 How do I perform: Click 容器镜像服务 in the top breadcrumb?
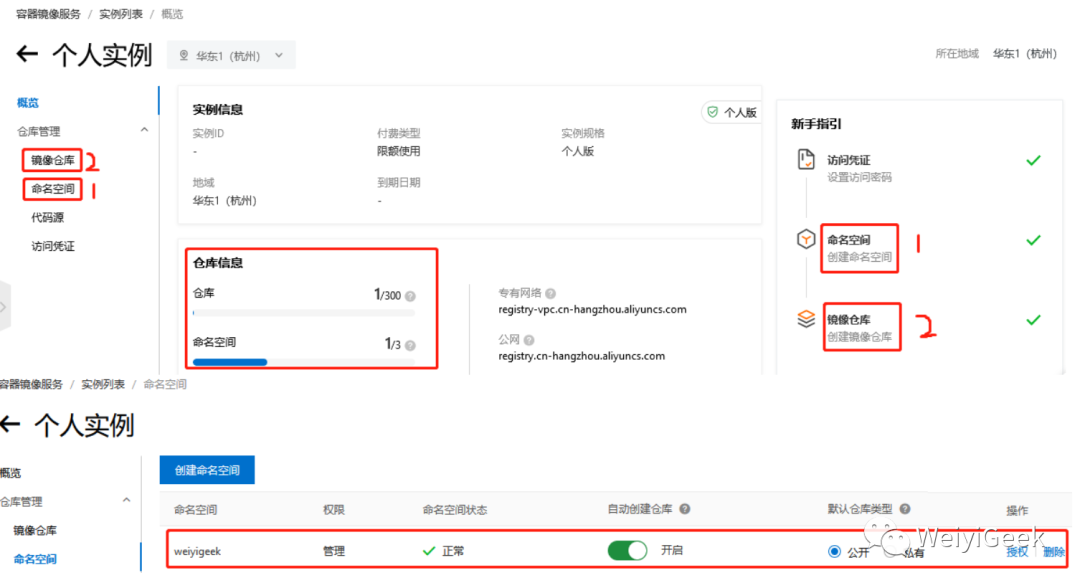[48, 14]
